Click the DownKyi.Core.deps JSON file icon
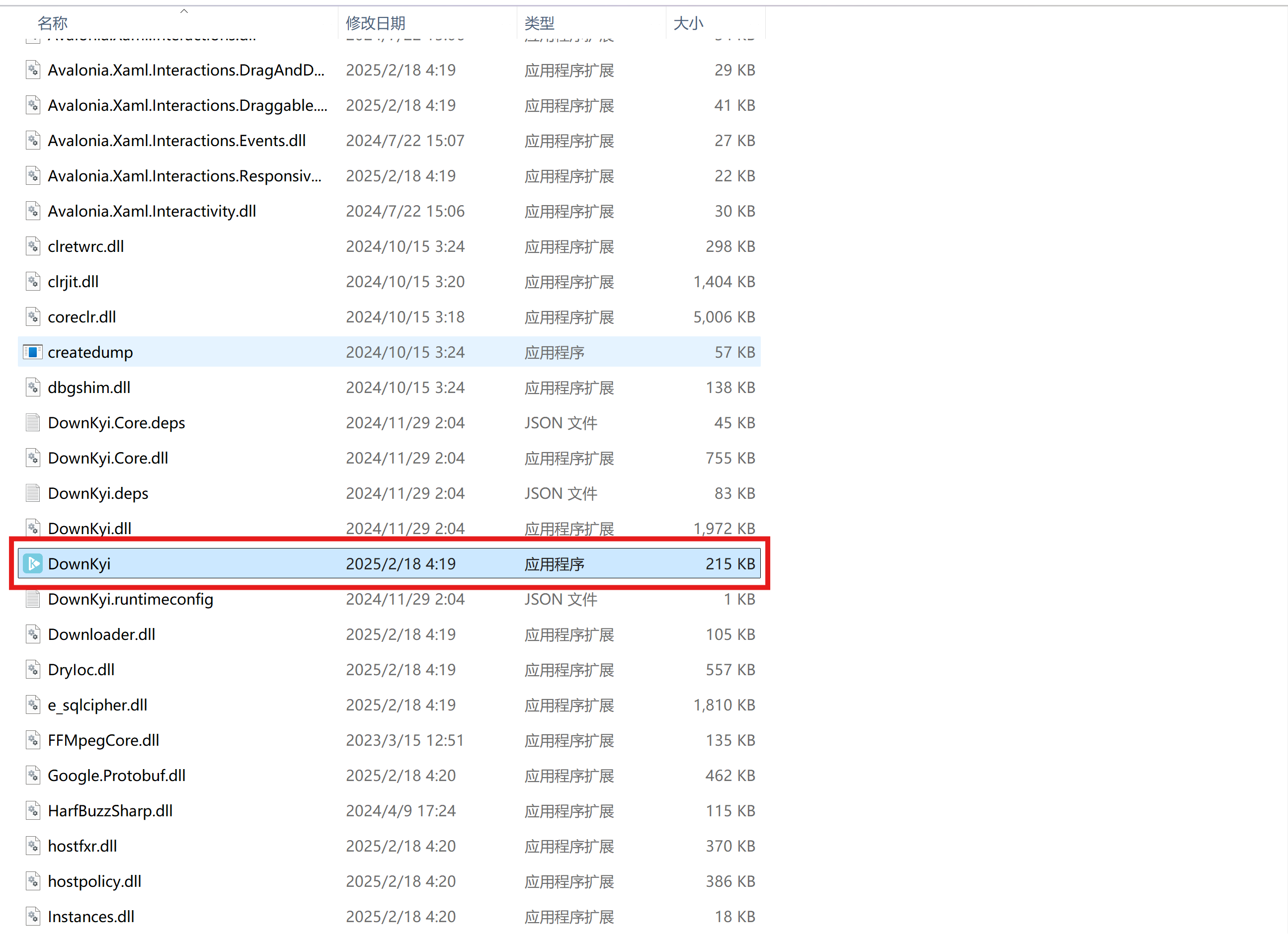This screenshot has height=940, width=1288. (x=33, y=423)
